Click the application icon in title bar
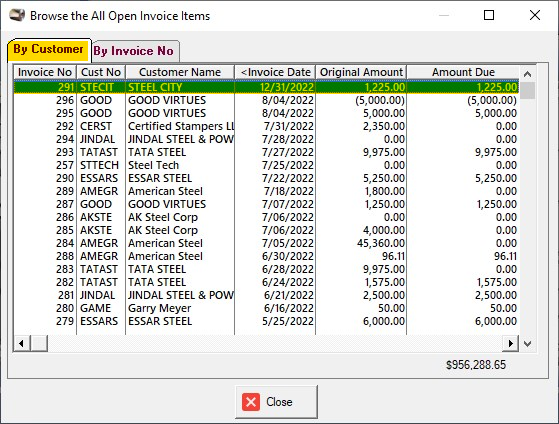Viewport: 559px width, 424px height. click(17, 15)
